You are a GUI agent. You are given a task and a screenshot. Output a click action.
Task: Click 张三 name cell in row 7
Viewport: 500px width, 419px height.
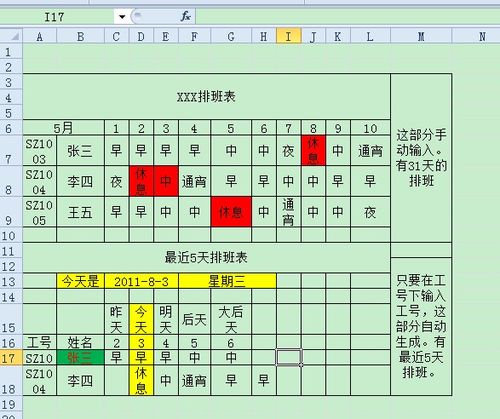(80, 151)
